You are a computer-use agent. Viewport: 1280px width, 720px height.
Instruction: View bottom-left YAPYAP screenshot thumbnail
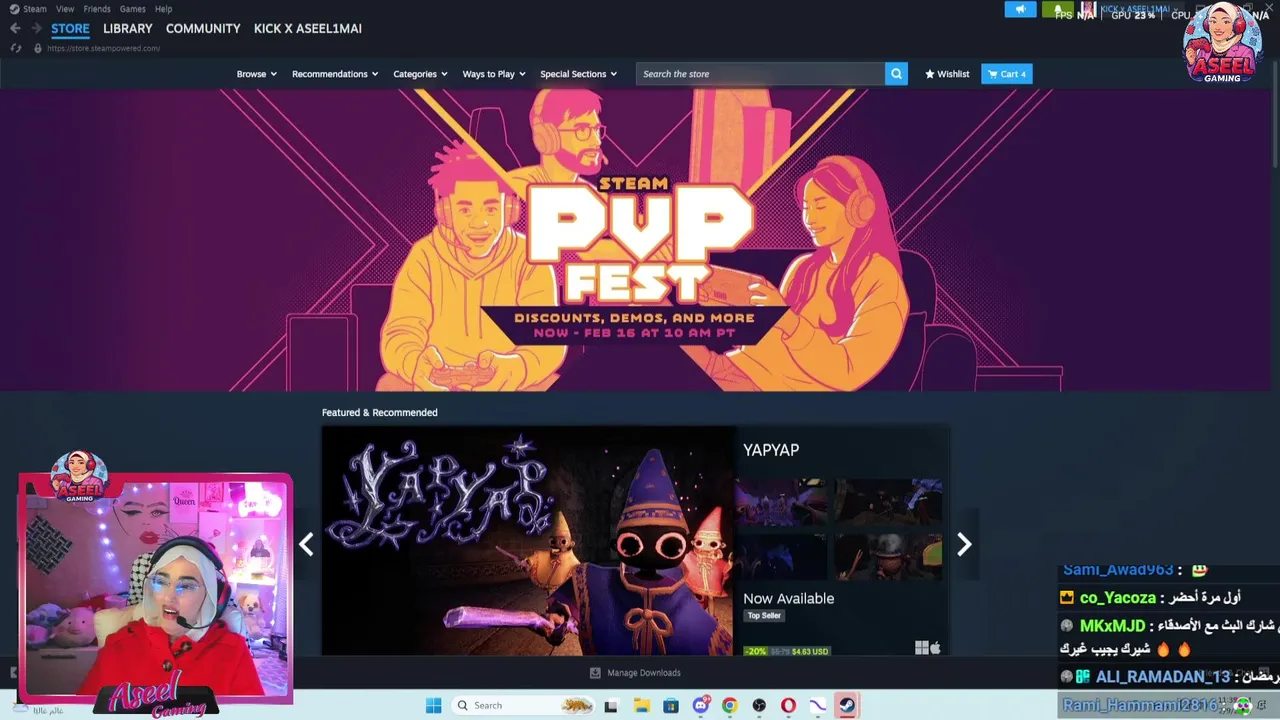781,556
